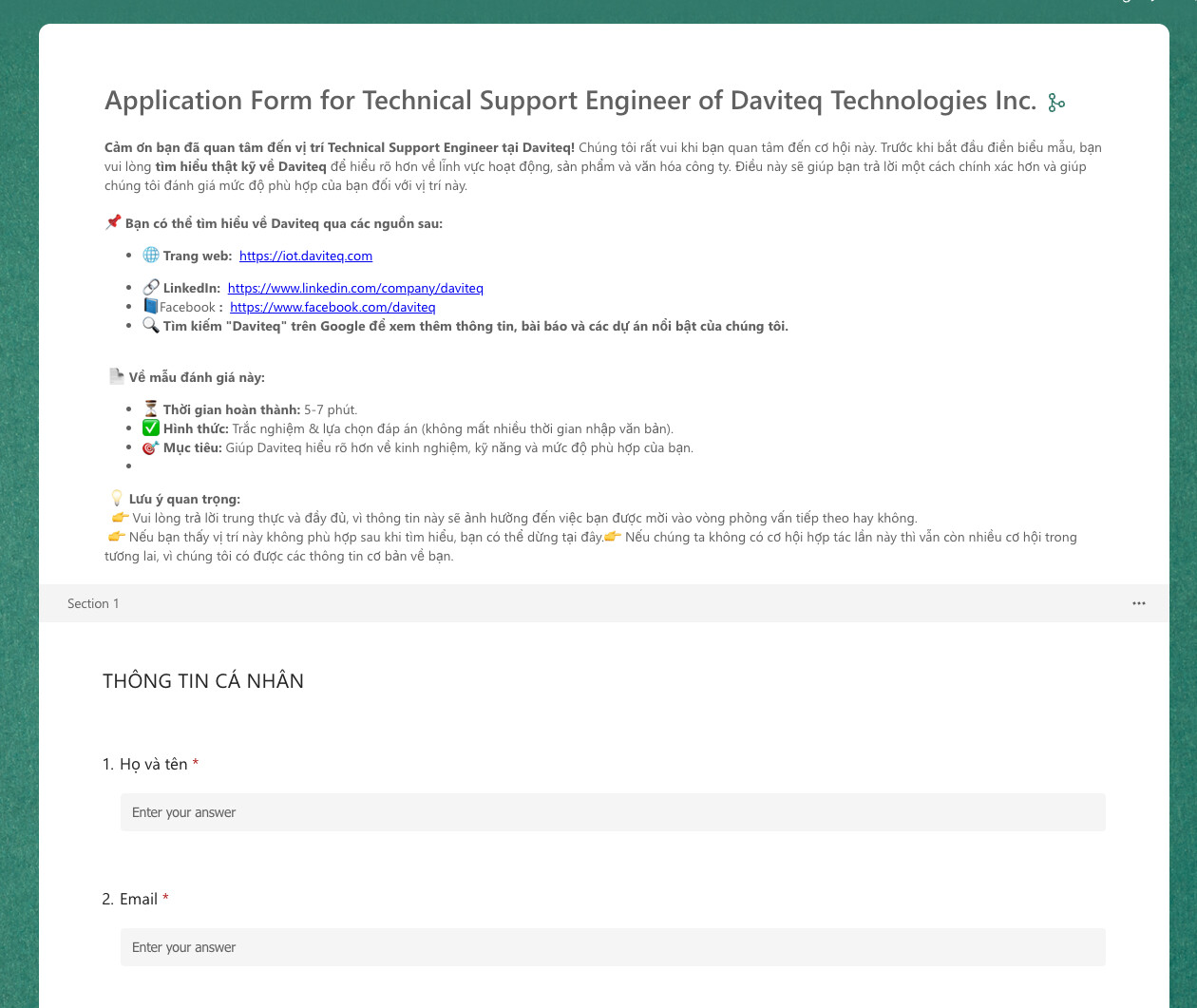Click the Họ và tên answer field

pos(613,812)
